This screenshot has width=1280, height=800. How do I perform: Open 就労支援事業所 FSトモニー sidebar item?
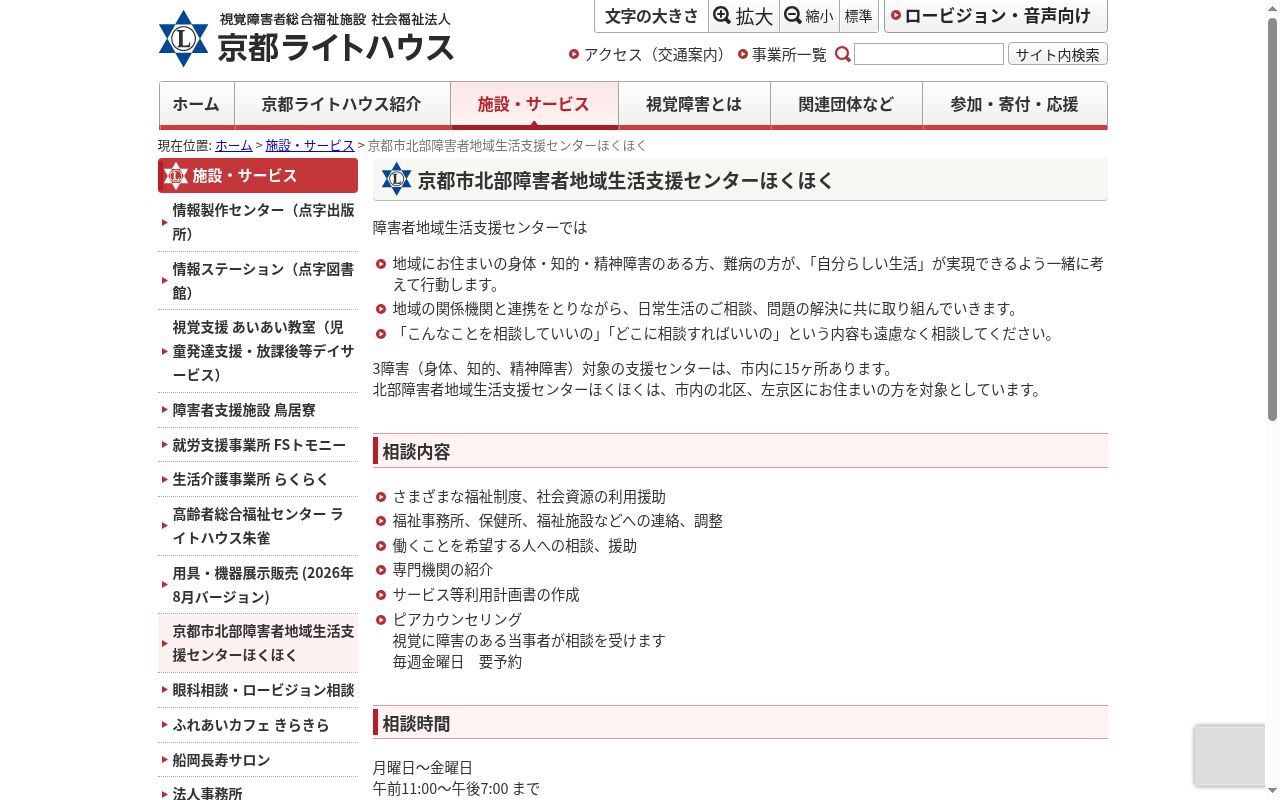tap(258, 445)
